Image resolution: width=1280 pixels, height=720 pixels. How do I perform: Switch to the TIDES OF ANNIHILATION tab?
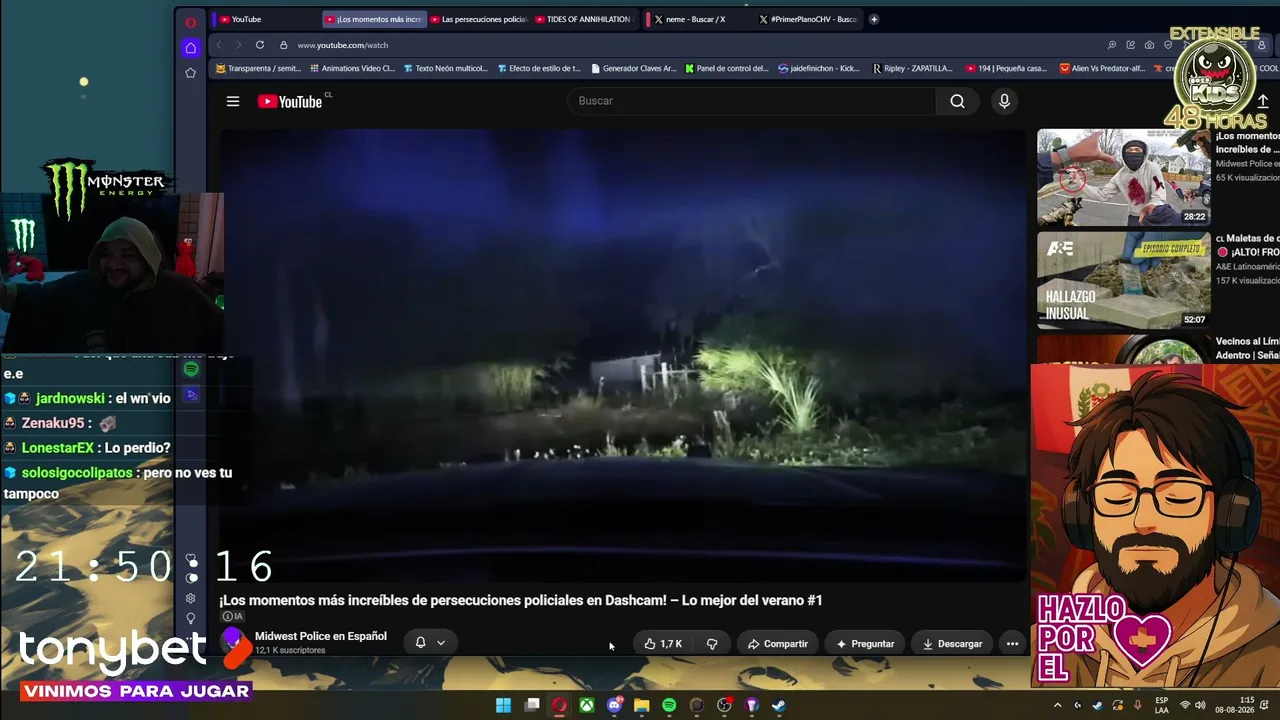click(x=583, y=19)
